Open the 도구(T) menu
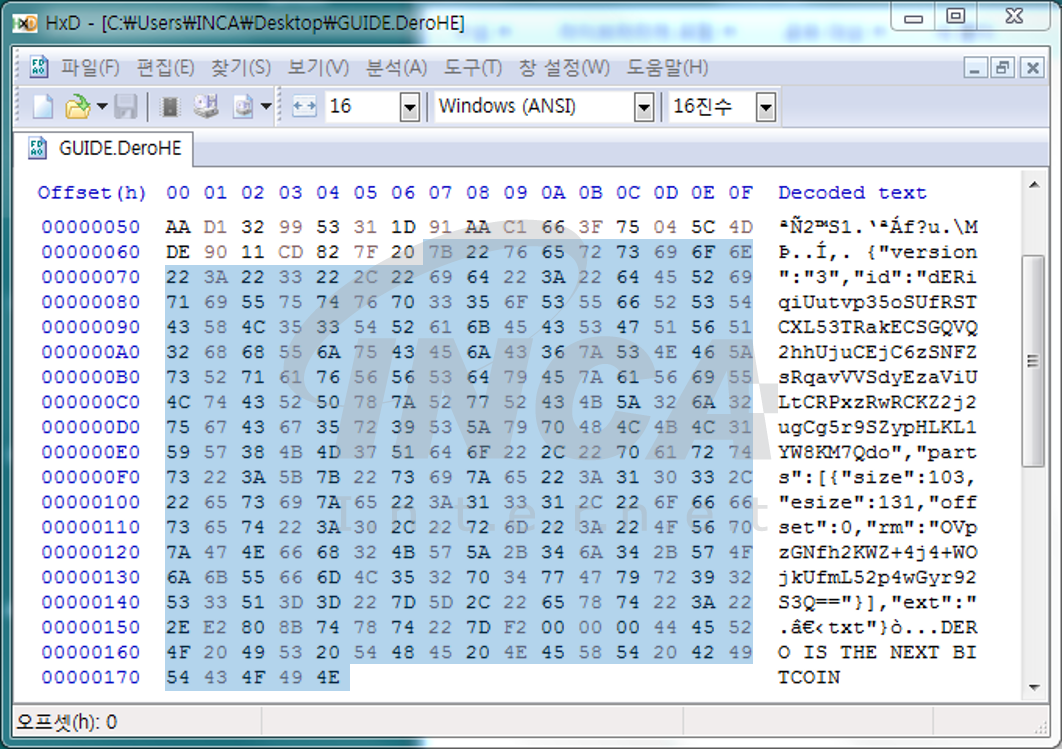Screen dimensions: 1062x749 click(473, 68)
